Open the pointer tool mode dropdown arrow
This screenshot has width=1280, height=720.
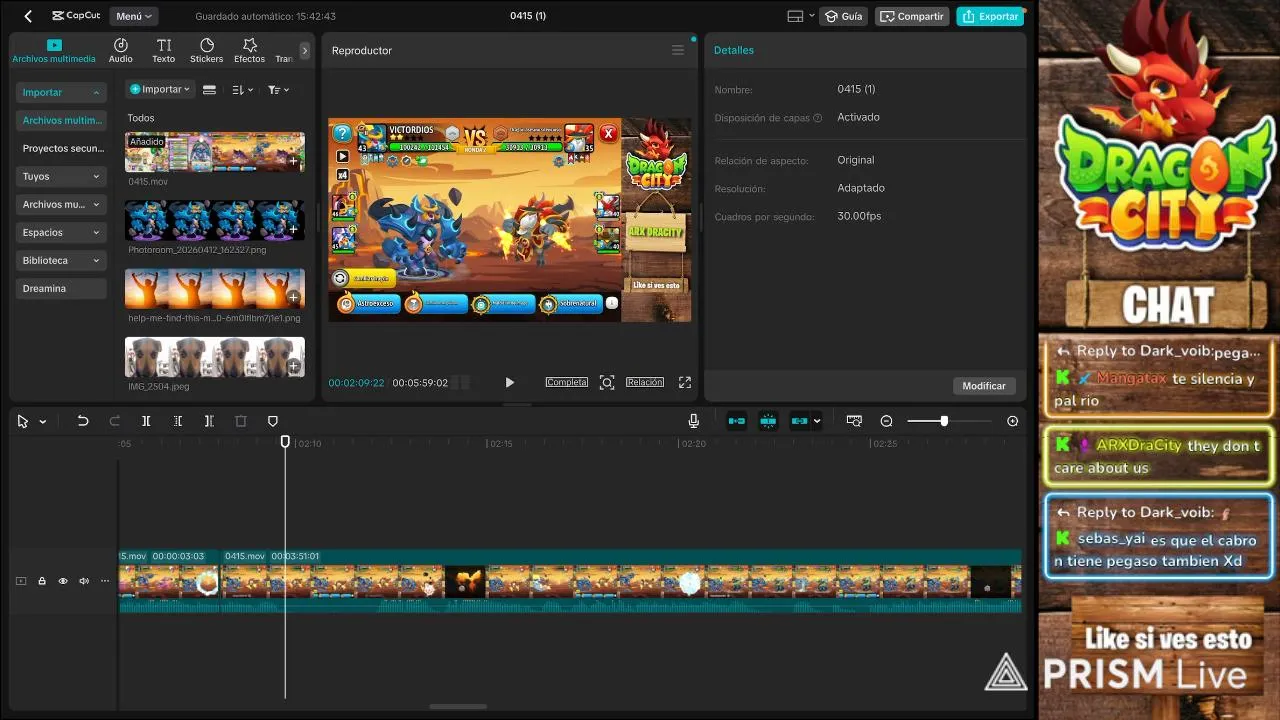[x=42, y=421]
